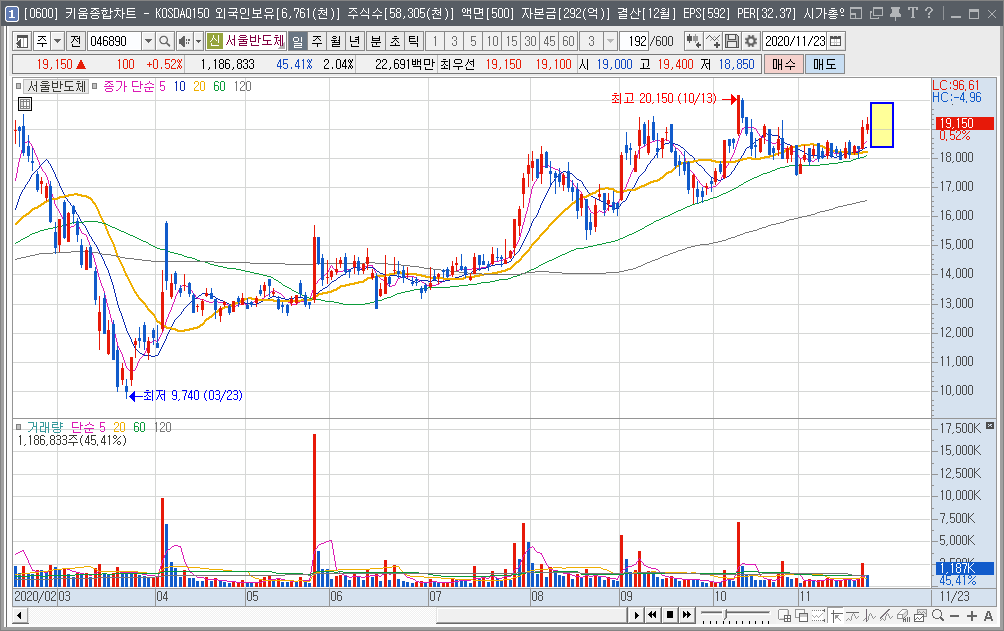Open the tick interval 3 dropdown arrow
This screenshot has height=631, width=1004.
pos(610,42)
